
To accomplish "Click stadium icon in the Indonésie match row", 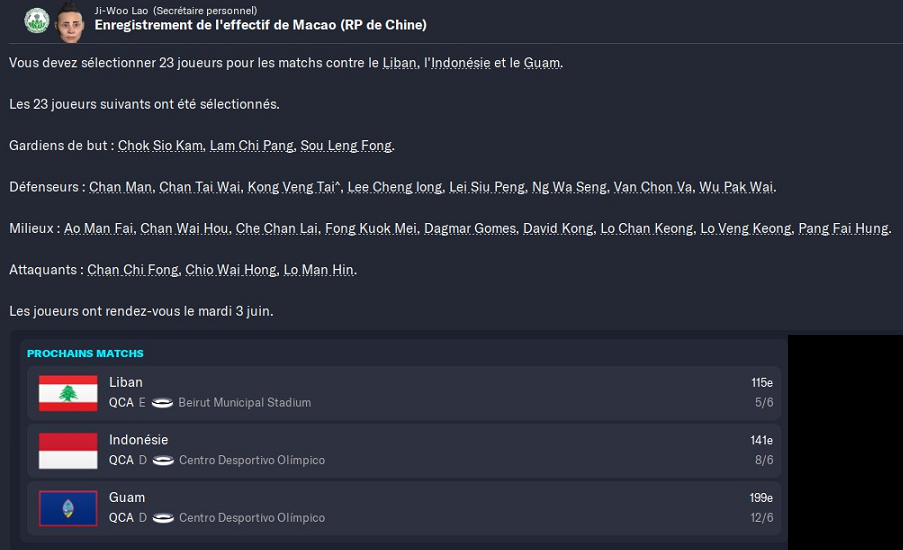I will tap(163, 461).
